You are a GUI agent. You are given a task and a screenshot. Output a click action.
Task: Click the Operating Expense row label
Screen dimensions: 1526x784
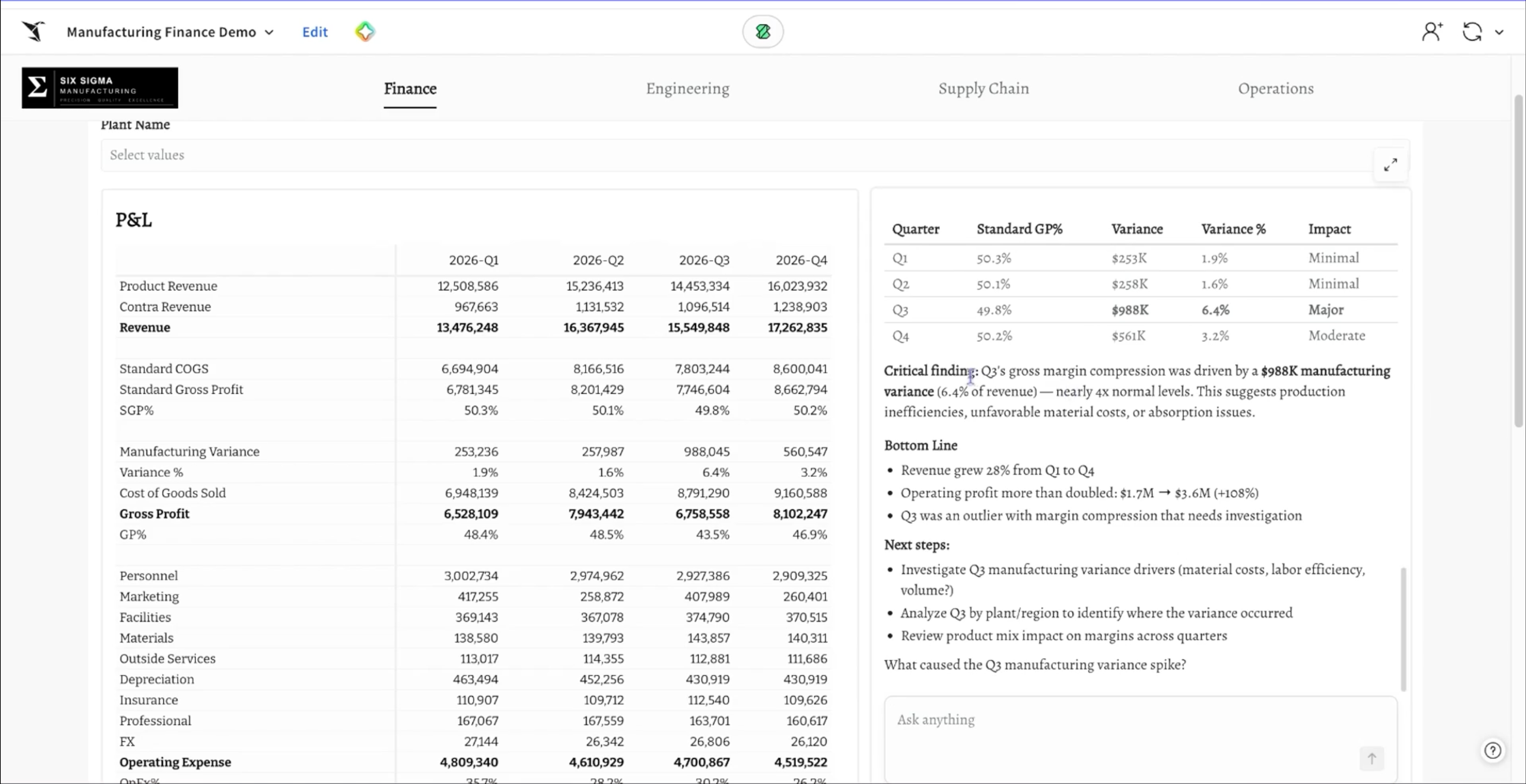tap(175, 763)
